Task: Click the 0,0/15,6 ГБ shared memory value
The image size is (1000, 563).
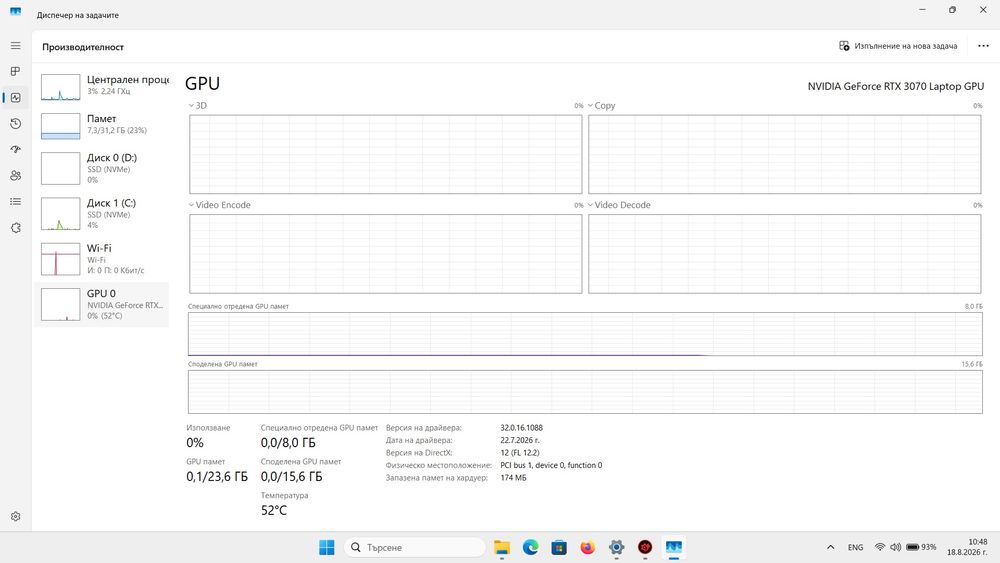Action: coord(291,476)
